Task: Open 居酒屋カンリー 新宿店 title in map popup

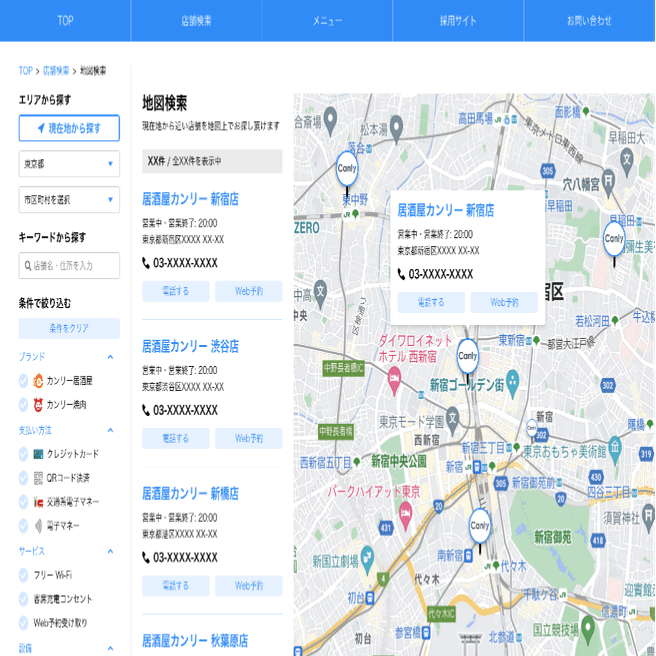Action: [x=446, y=210]
